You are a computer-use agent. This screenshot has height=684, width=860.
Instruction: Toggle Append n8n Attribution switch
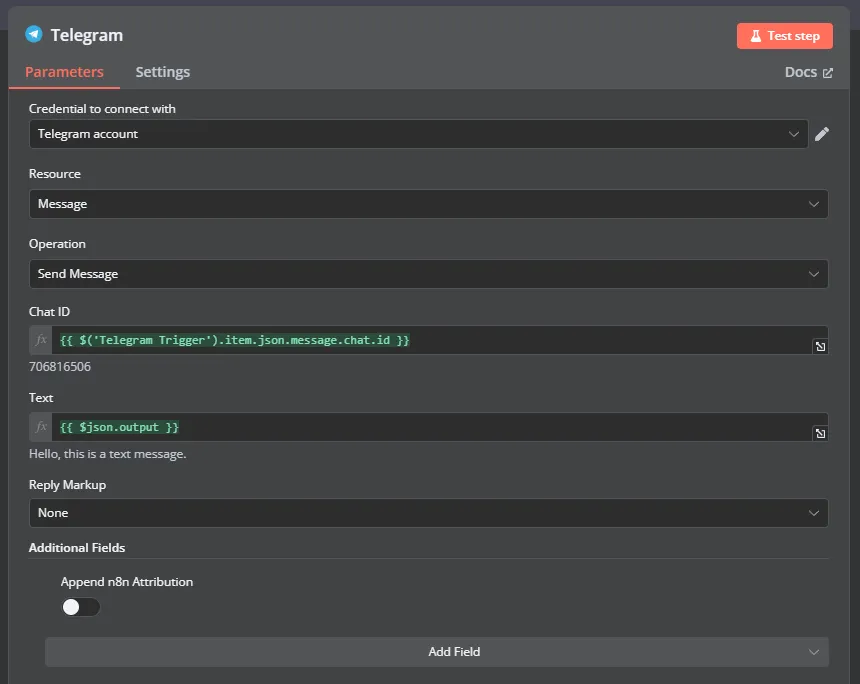pyautogui.click(x=81, y=607)
